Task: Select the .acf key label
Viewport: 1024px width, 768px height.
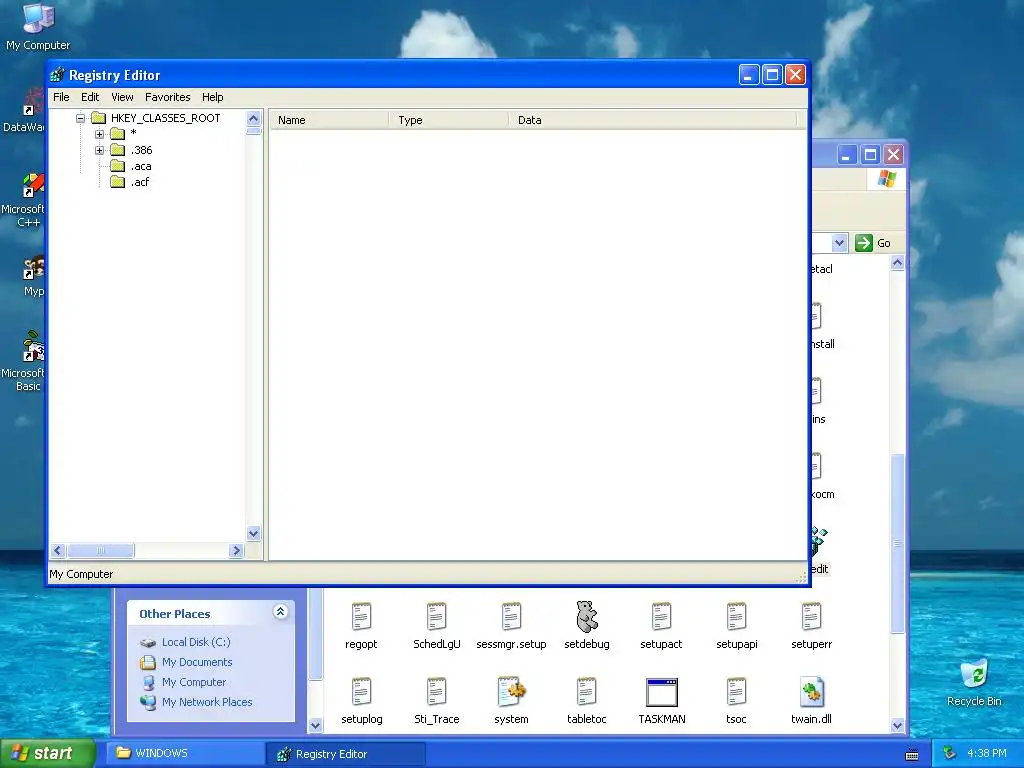Action: (x=140, y=182)
